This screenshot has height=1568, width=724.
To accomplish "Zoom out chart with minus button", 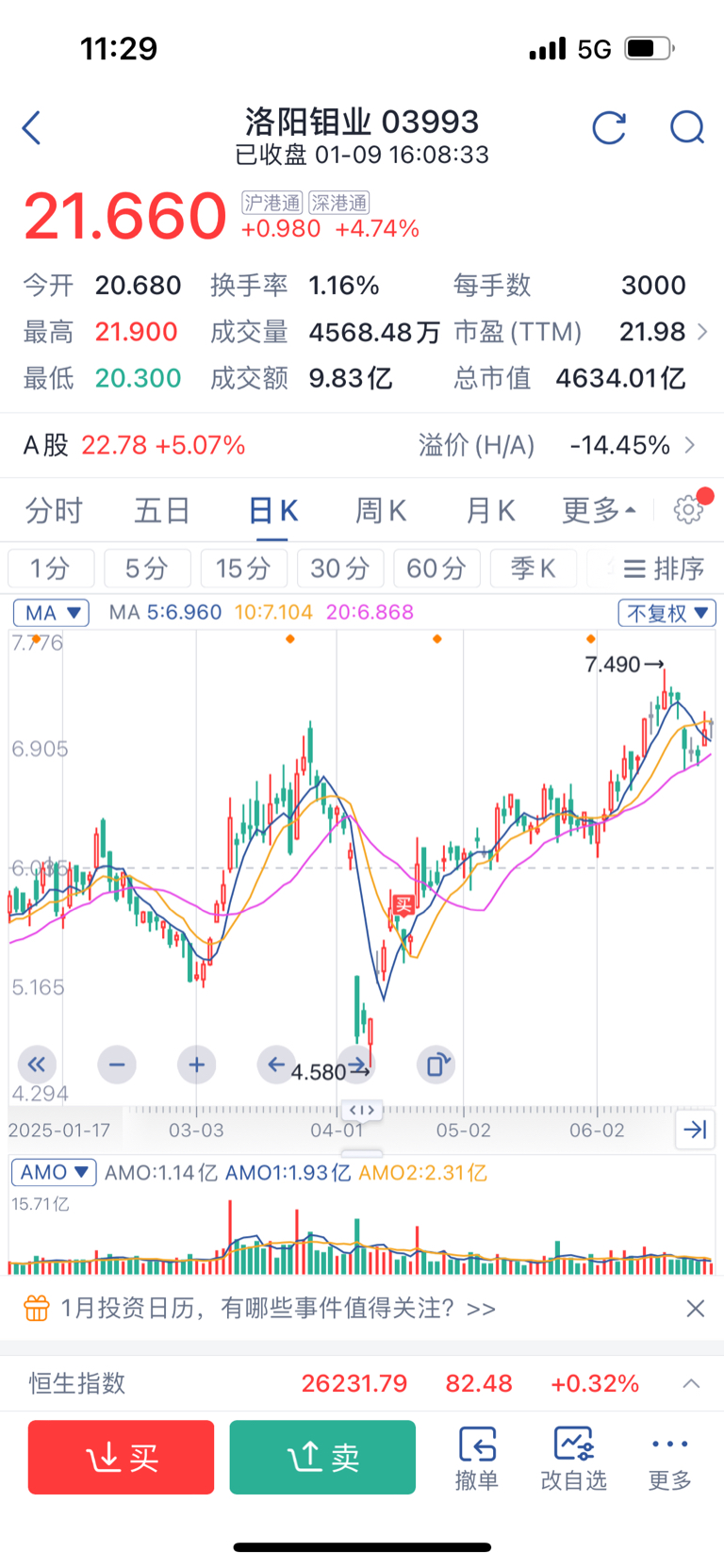I will [117, 1065].
